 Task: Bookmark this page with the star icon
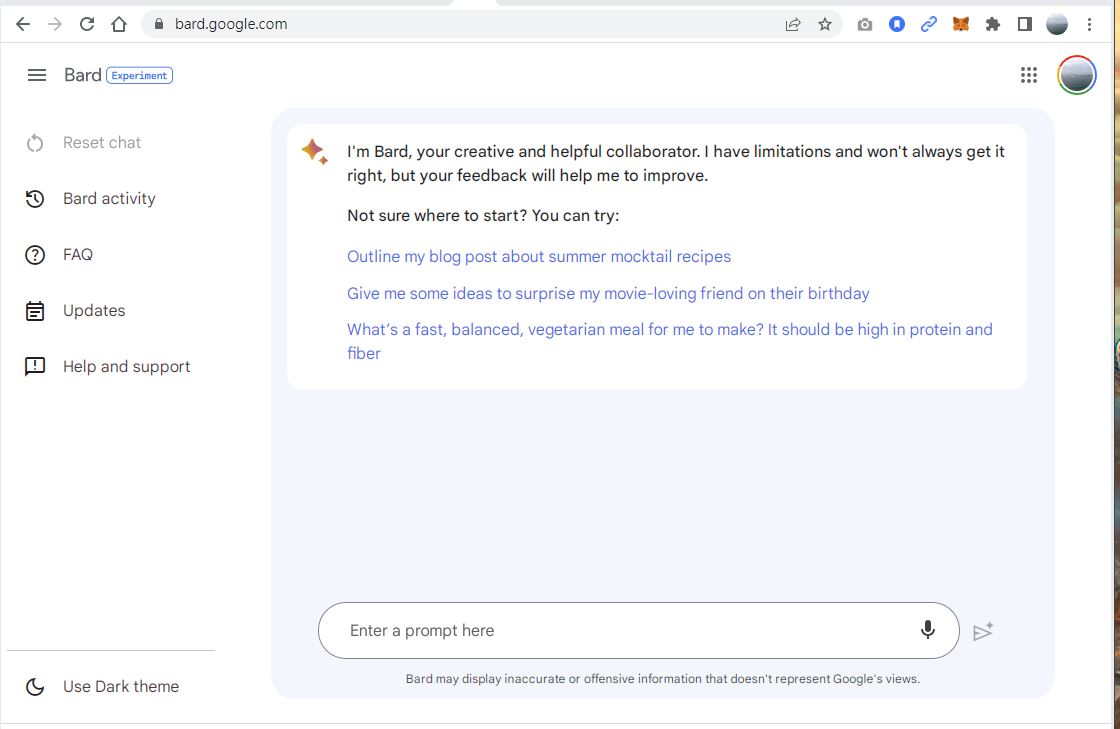[x=825, y=24]
